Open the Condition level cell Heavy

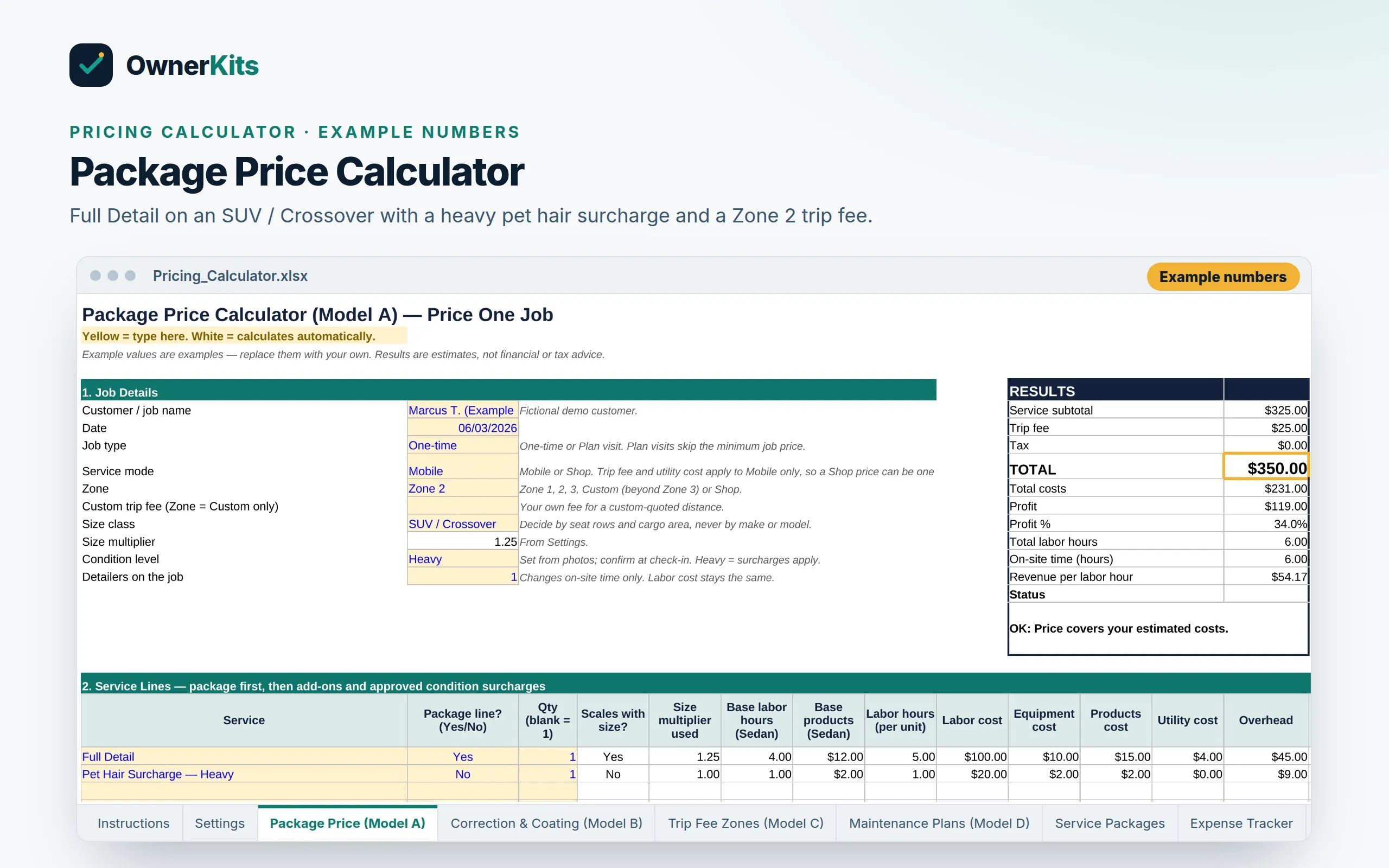pyautogui.click(x=463, y=559)
